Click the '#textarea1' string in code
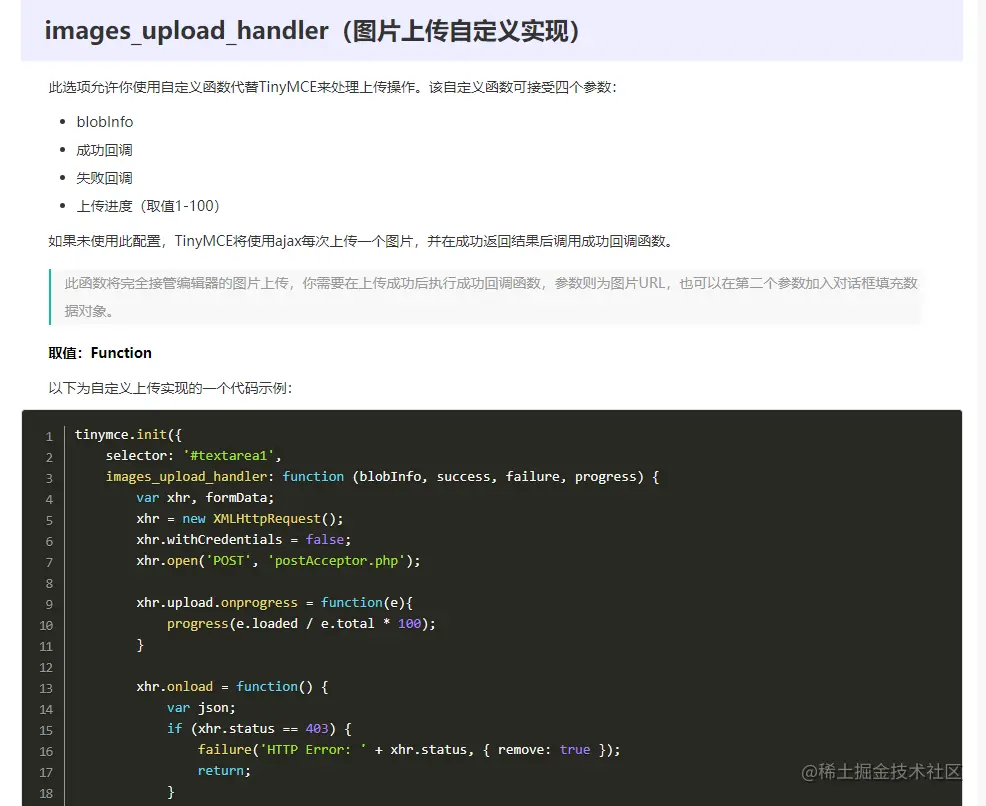Image resolution: width=986 pixels, height=806 pixels. pos(228,455)
